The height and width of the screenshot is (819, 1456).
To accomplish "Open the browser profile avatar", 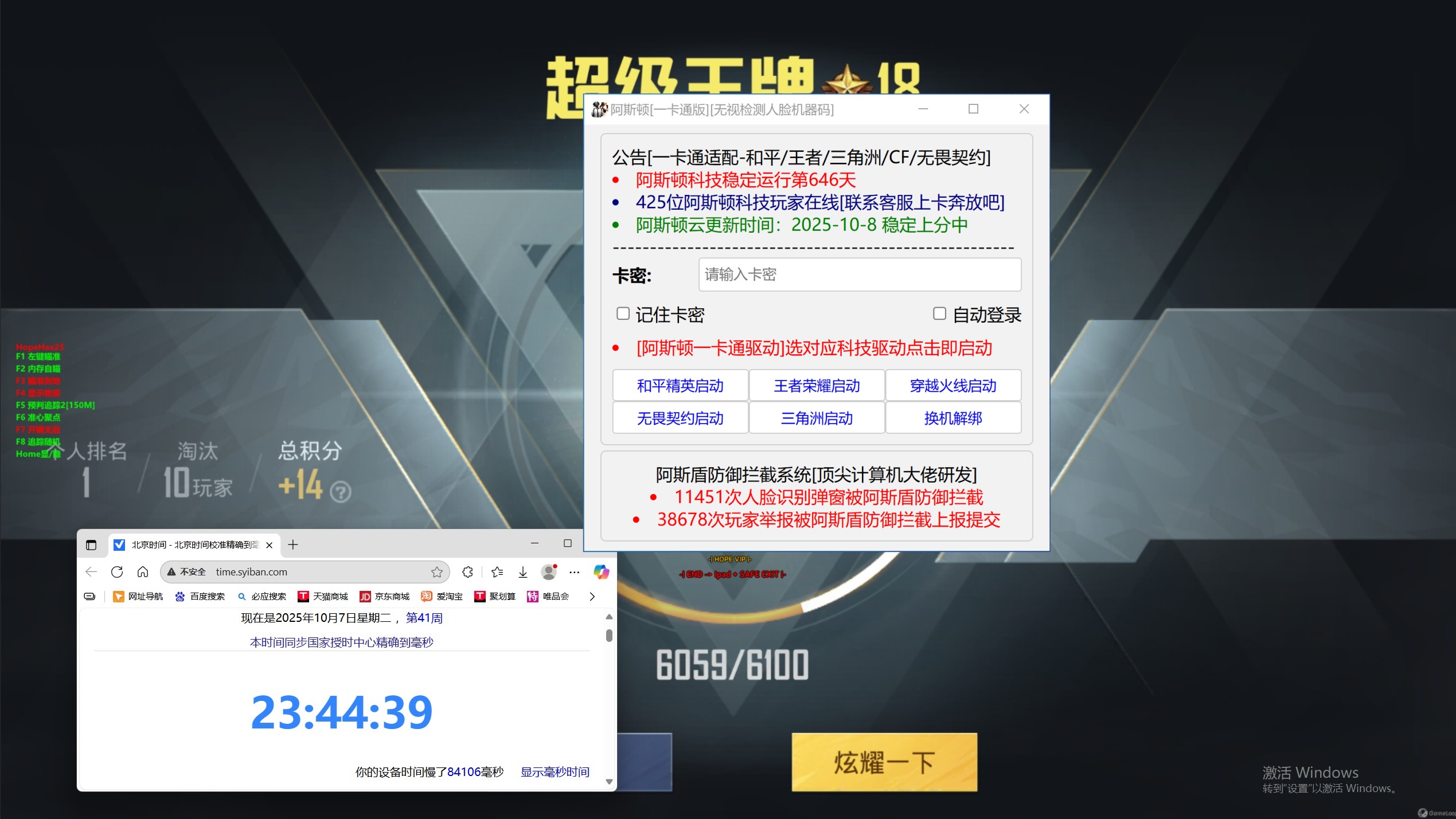I will (549, 571).
